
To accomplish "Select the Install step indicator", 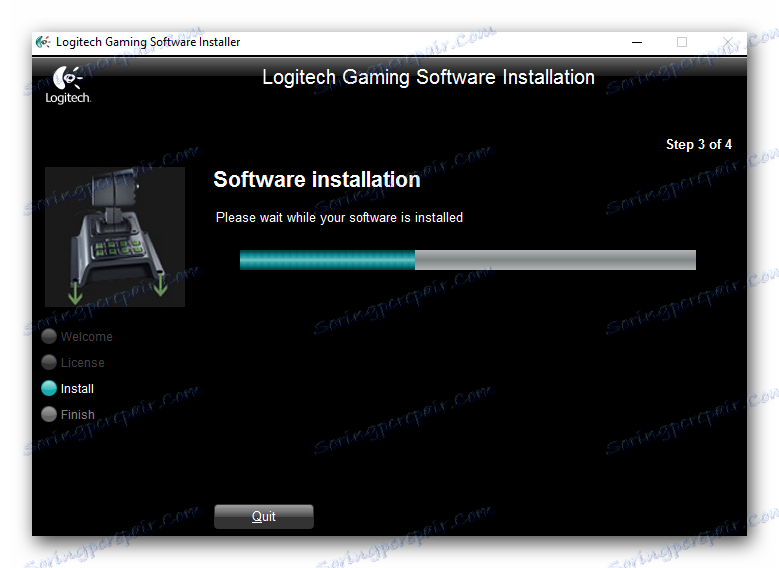I will [x=68, y=388].
